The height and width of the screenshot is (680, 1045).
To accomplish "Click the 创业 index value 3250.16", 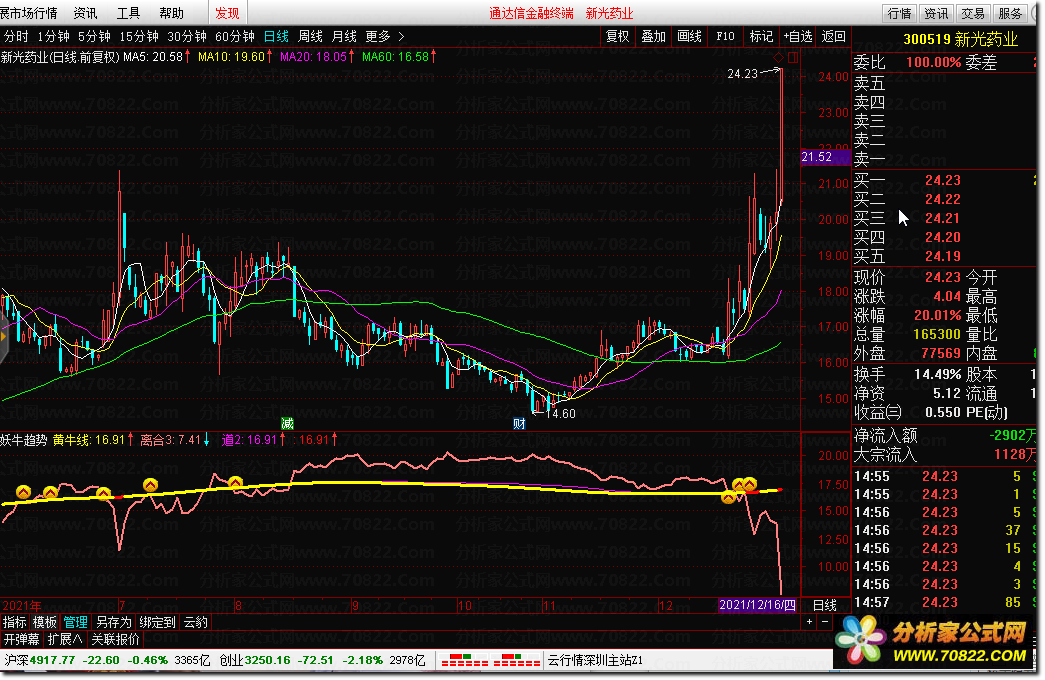I will pyautogui.click(x=267, y=660).
